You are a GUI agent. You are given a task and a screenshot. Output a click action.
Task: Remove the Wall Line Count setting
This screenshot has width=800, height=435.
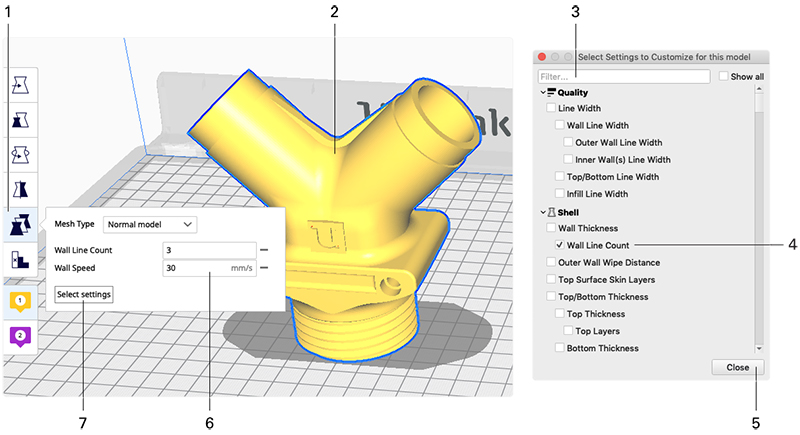(265, 250)
